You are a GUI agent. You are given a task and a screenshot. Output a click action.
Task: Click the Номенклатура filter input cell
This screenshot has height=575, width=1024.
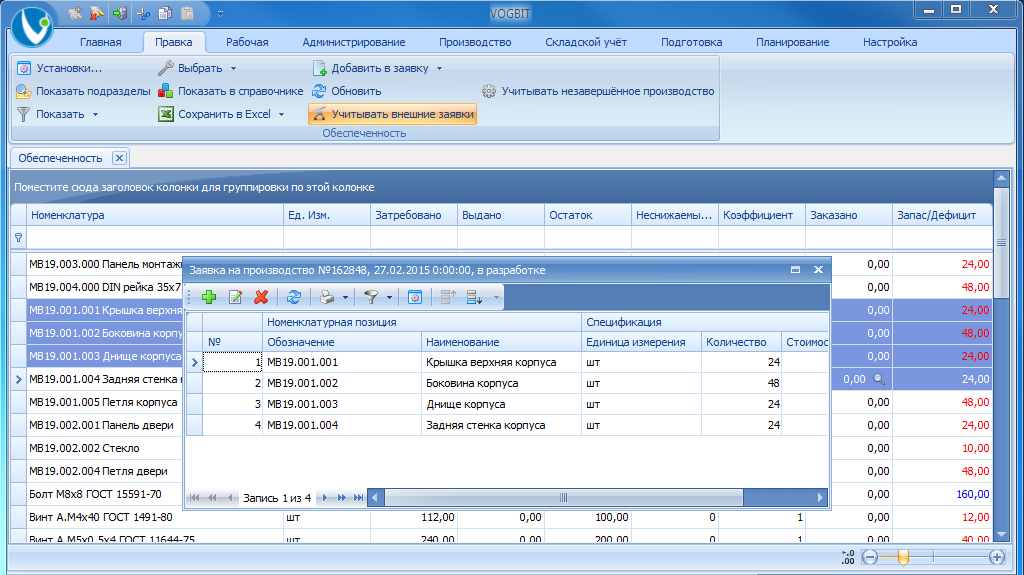(x=155, y=238)
